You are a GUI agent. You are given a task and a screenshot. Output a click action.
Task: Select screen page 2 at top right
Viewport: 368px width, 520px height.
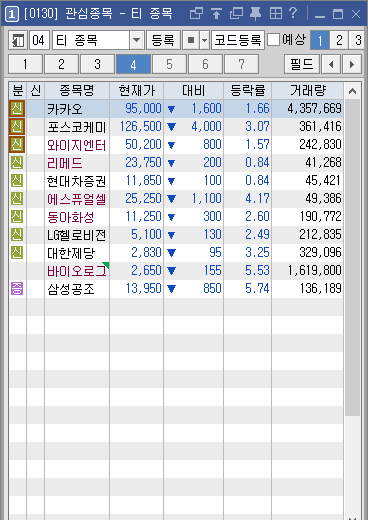click(339, 40)
